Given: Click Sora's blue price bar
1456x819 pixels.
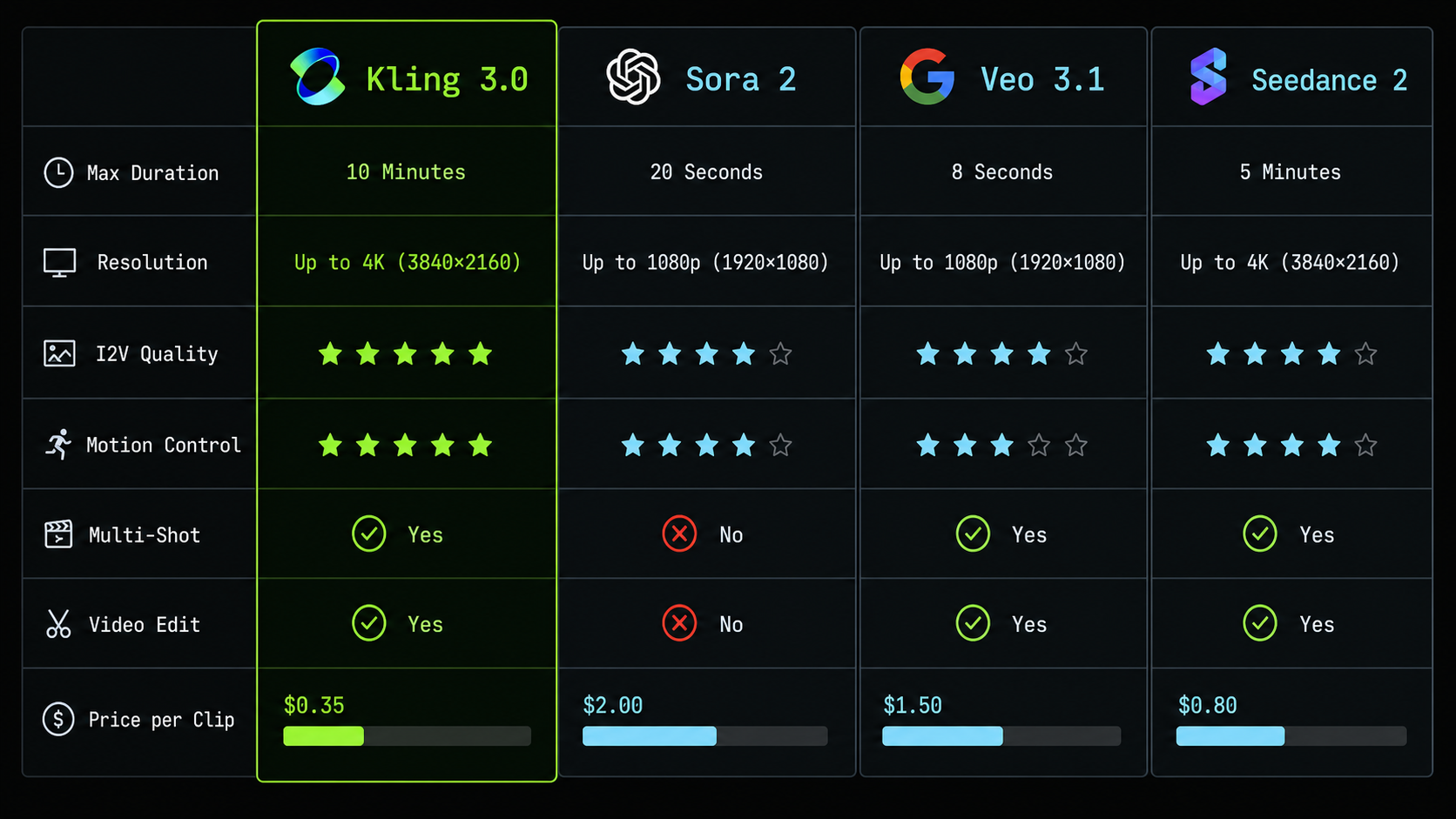Looking at the screenshot, I should click(x=650, y=736).
